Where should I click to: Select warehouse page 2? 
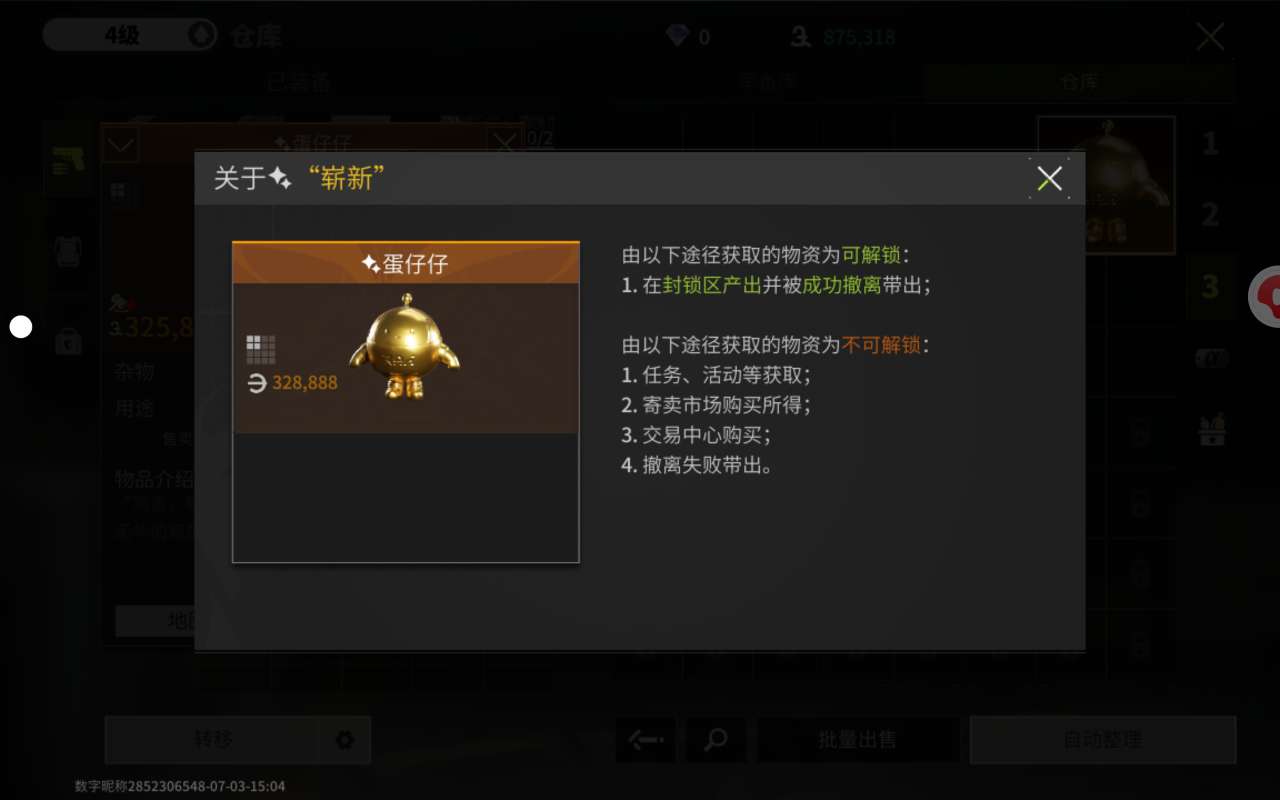click(x=1210, y=214)
